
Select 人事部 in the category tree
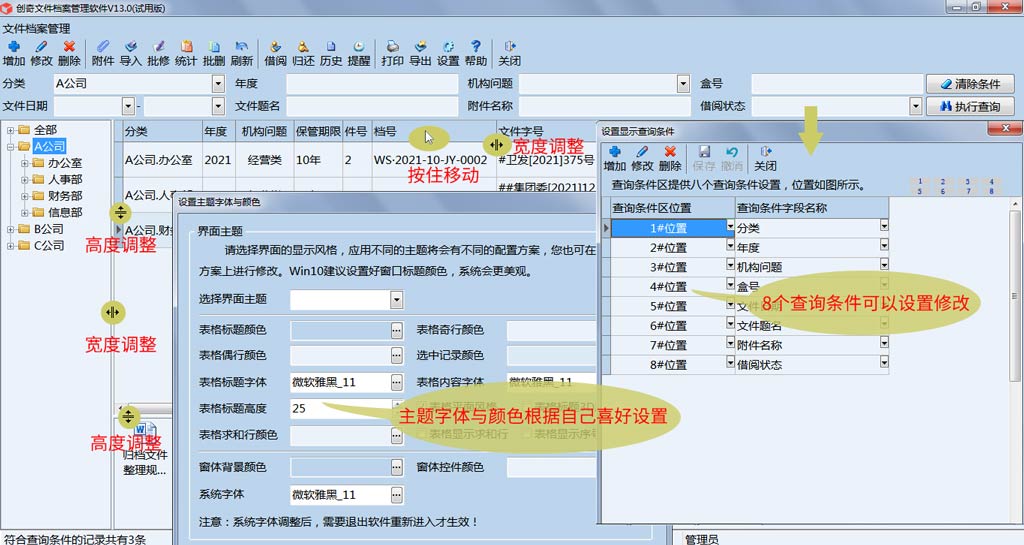pyautogui.click(x=65, y=179)
